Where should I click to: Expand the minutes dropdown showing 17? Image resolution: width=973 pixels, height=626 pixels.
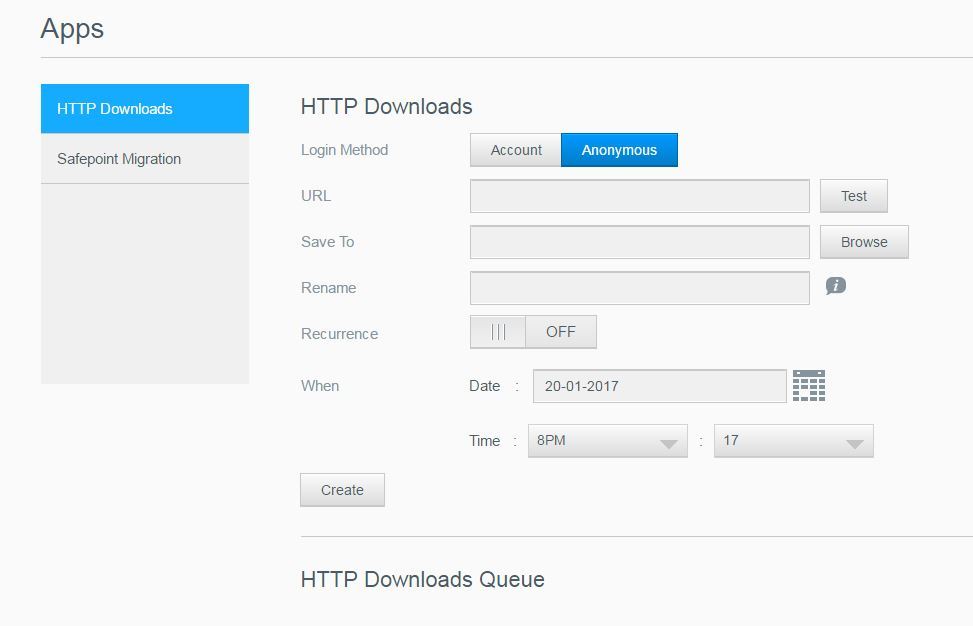pos(793,441)
